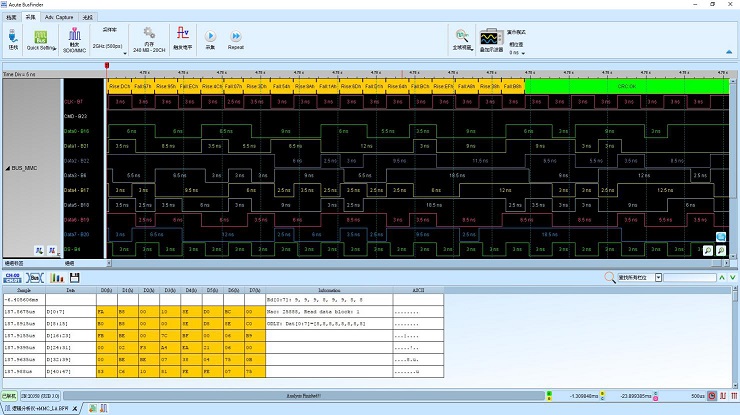Click the zoom-in magnifier on waveform
The width and height of the screenshot is (740, 415).
(706, 249)
